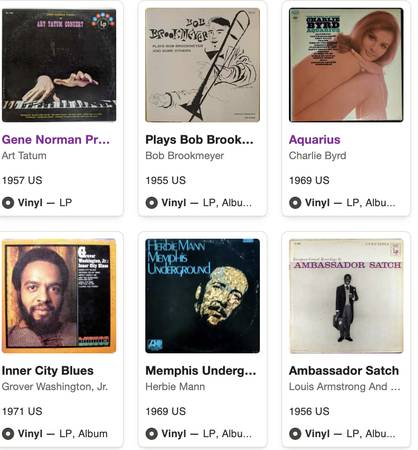Click the vinyl disc icon under Herbie Mann

click(152, 434)
